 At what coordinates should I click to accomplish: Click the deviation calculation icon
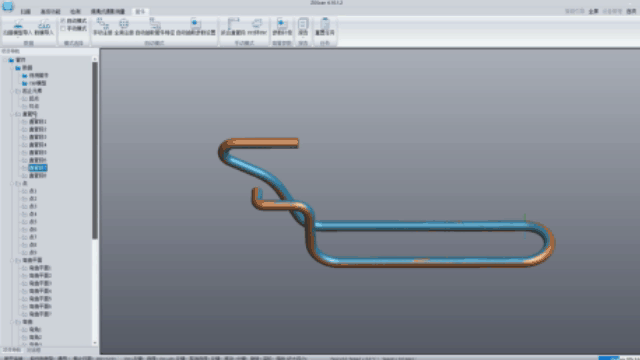pyautogui.click(x=282, y=26)
